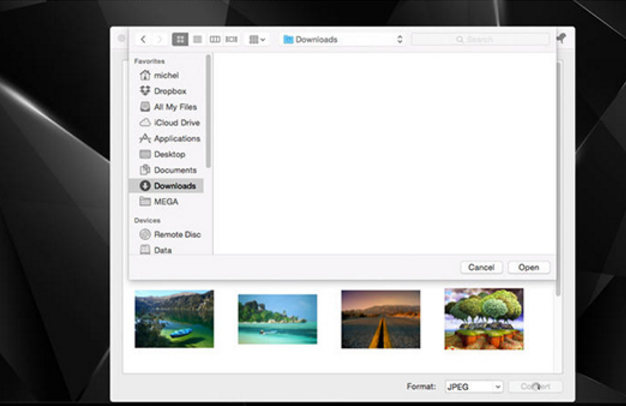Click the Remote Disc disc icon
This screenshot has height=406, width=626.
(145, 234)
